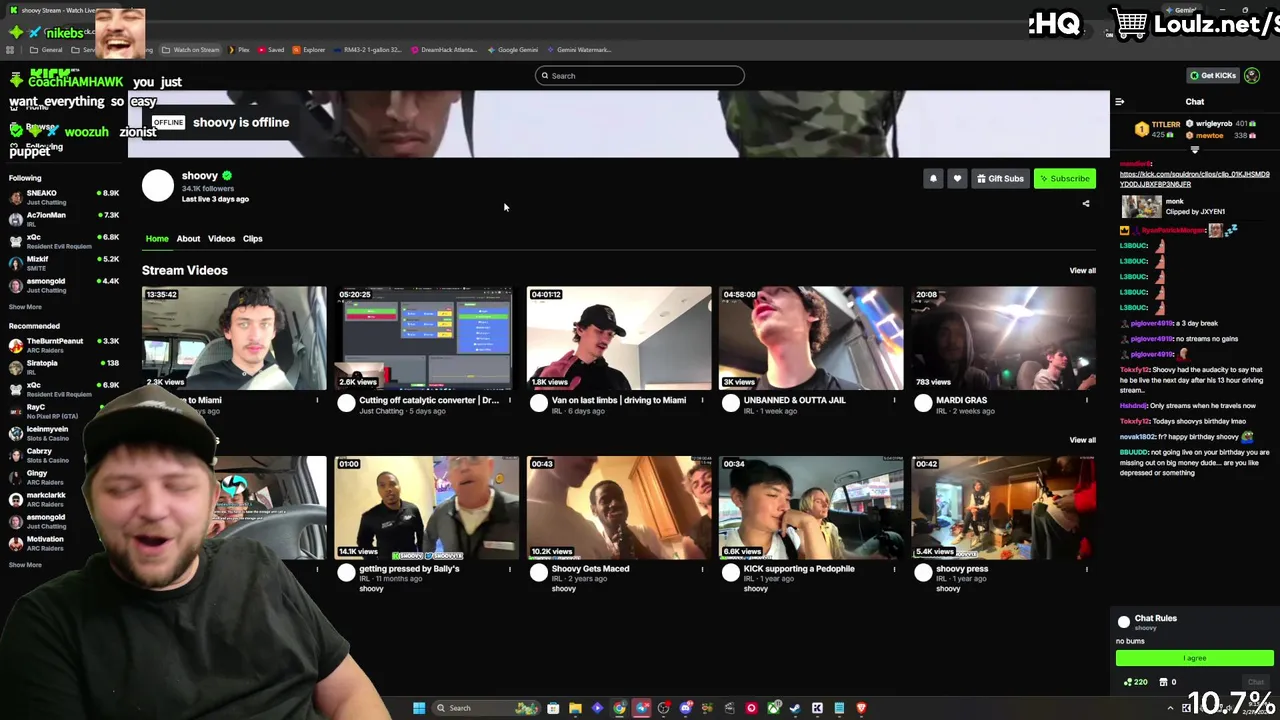Open Windows Start menu
The image size is (1280, 720).
(419, 708)
